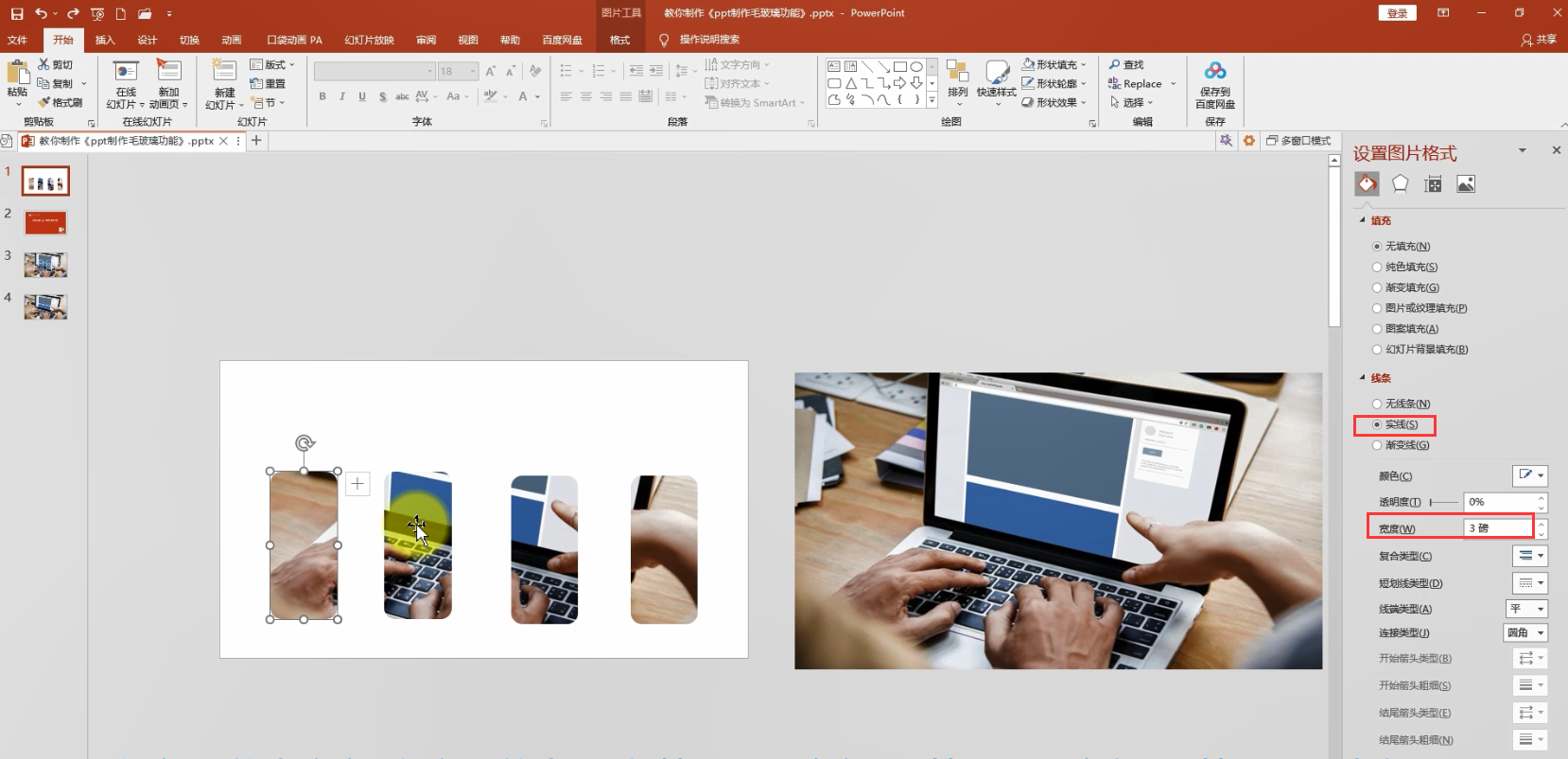The image size is (1568, 759).
Task: Collapse the Fill (填充) section
Action: click(x=1363, y=220)
